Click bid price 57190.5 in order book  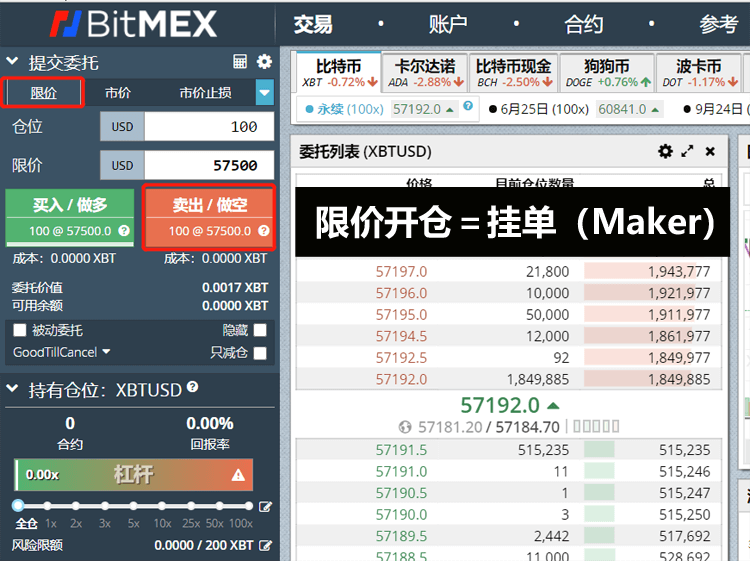(x=401, y=493)
